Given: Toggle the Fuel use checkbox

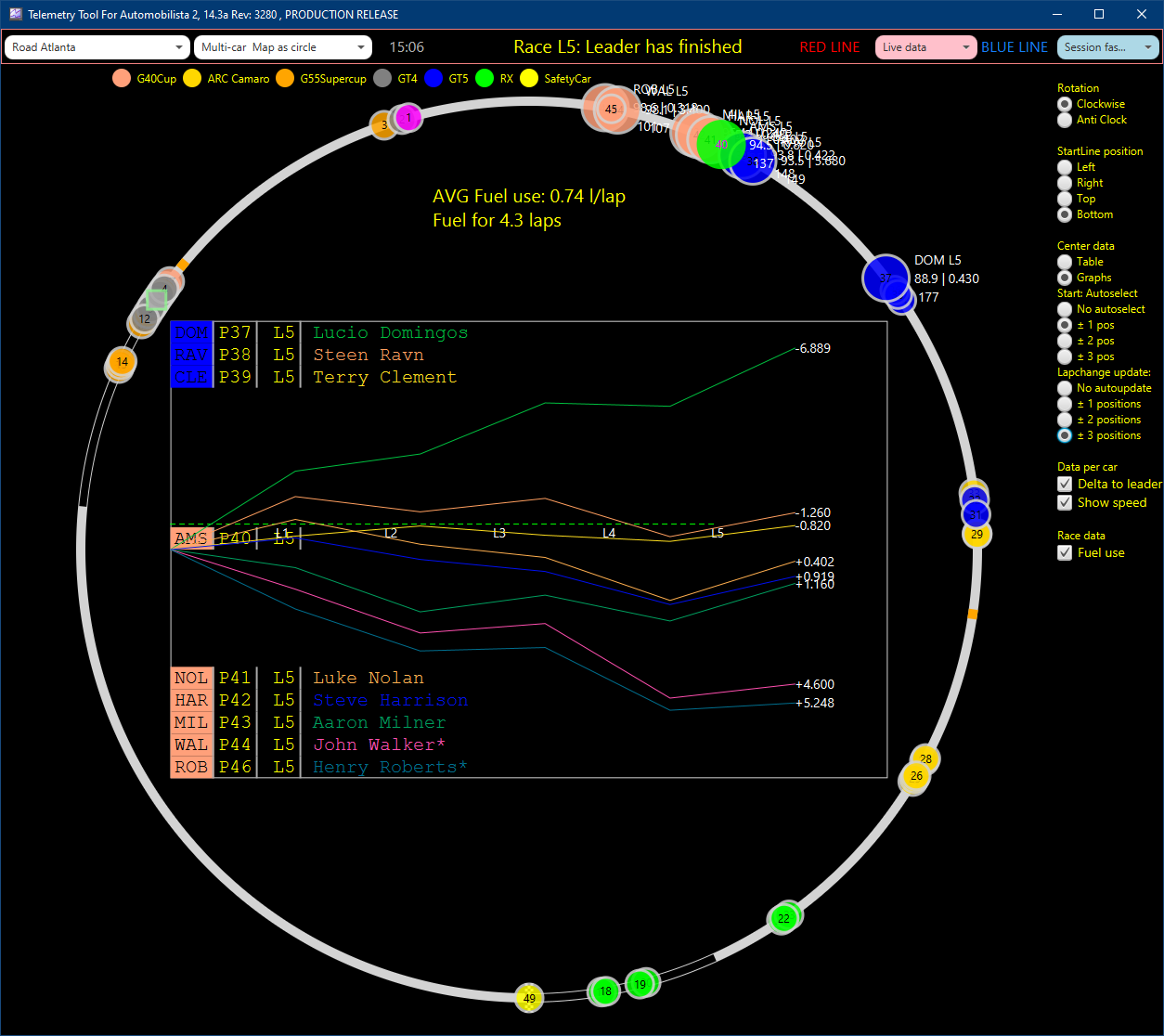Looking at the screenshot, I should click(1065, 552).
